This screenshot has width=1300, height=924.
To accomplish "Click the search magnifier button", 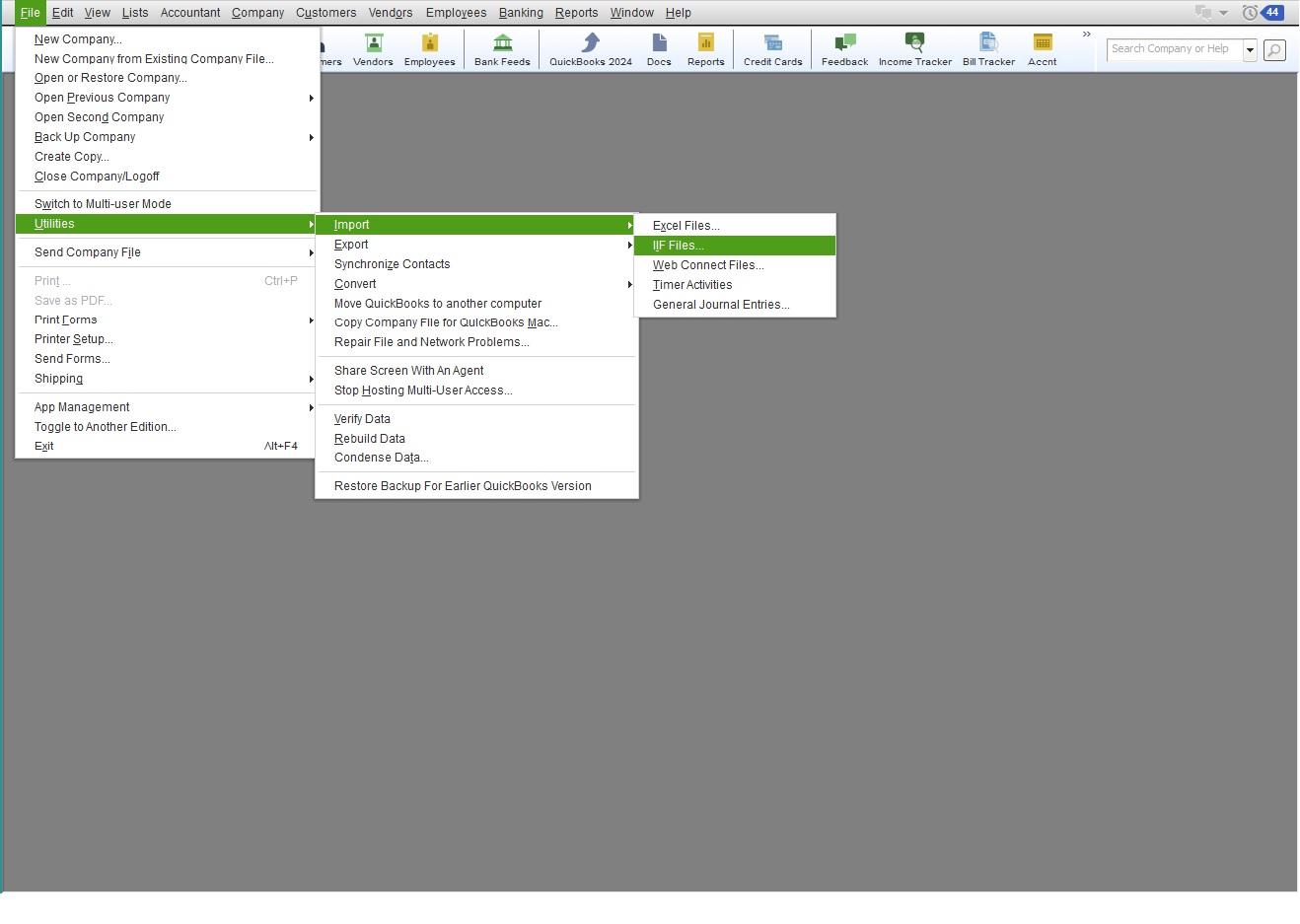I will (1274, 50).
